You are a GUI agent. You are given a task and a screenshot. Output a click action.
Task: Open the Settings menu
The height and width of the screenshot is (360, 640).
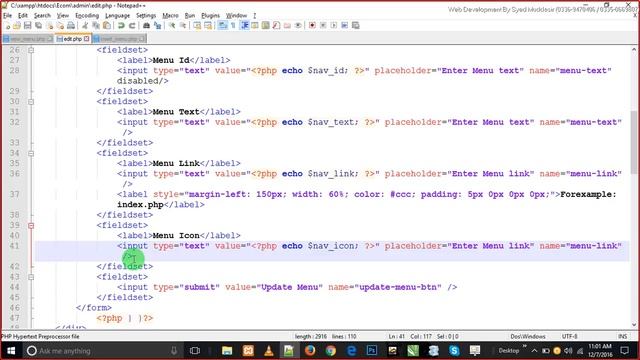click(146, 16)
